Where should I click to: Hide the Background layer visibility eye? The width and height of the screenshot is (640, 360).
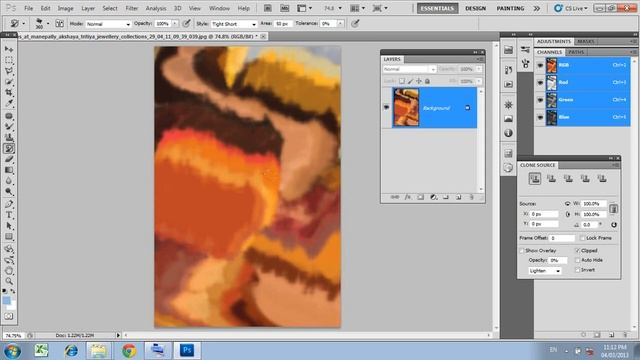tap(386, 107)
